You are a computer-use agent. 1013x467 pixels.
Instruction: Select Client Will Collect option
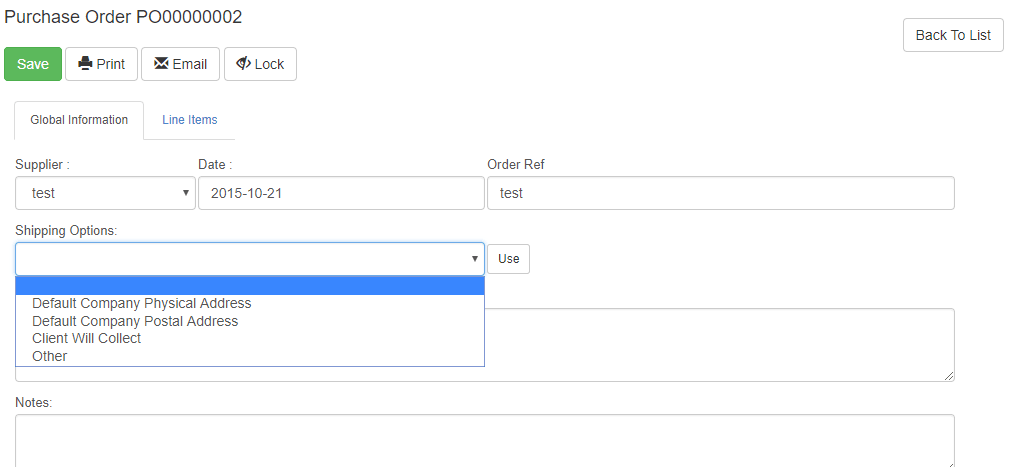[x=87, y=338]
